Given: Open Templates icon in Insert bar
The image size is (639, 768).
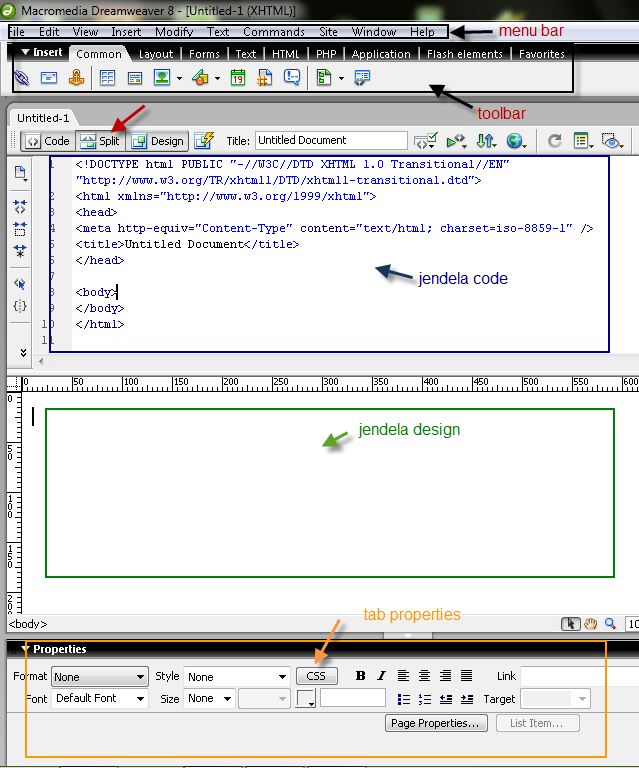Looking at the screenshot, I should click(x=324, y=77).
